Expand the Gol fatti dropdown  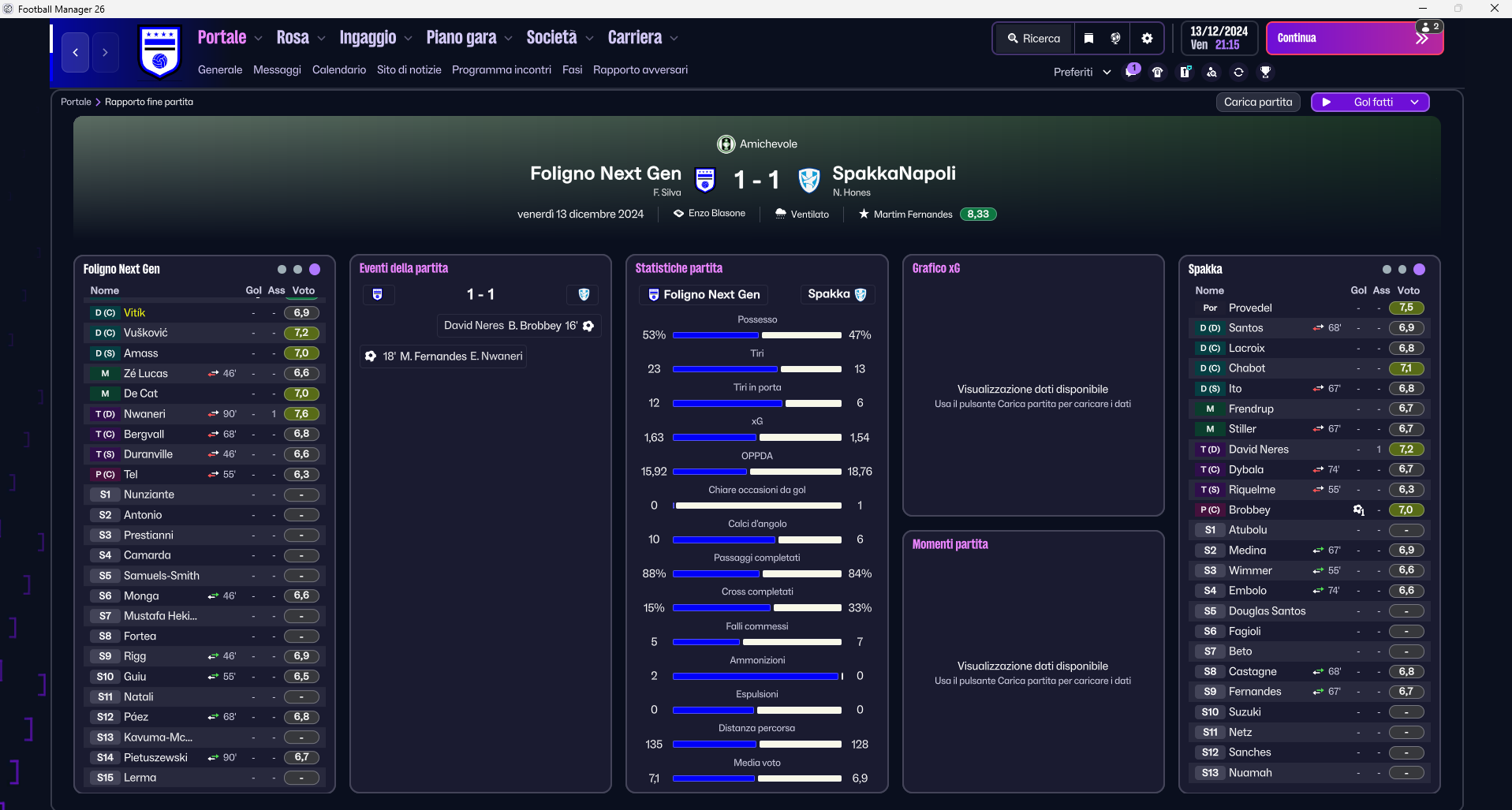click(1415, 103)
